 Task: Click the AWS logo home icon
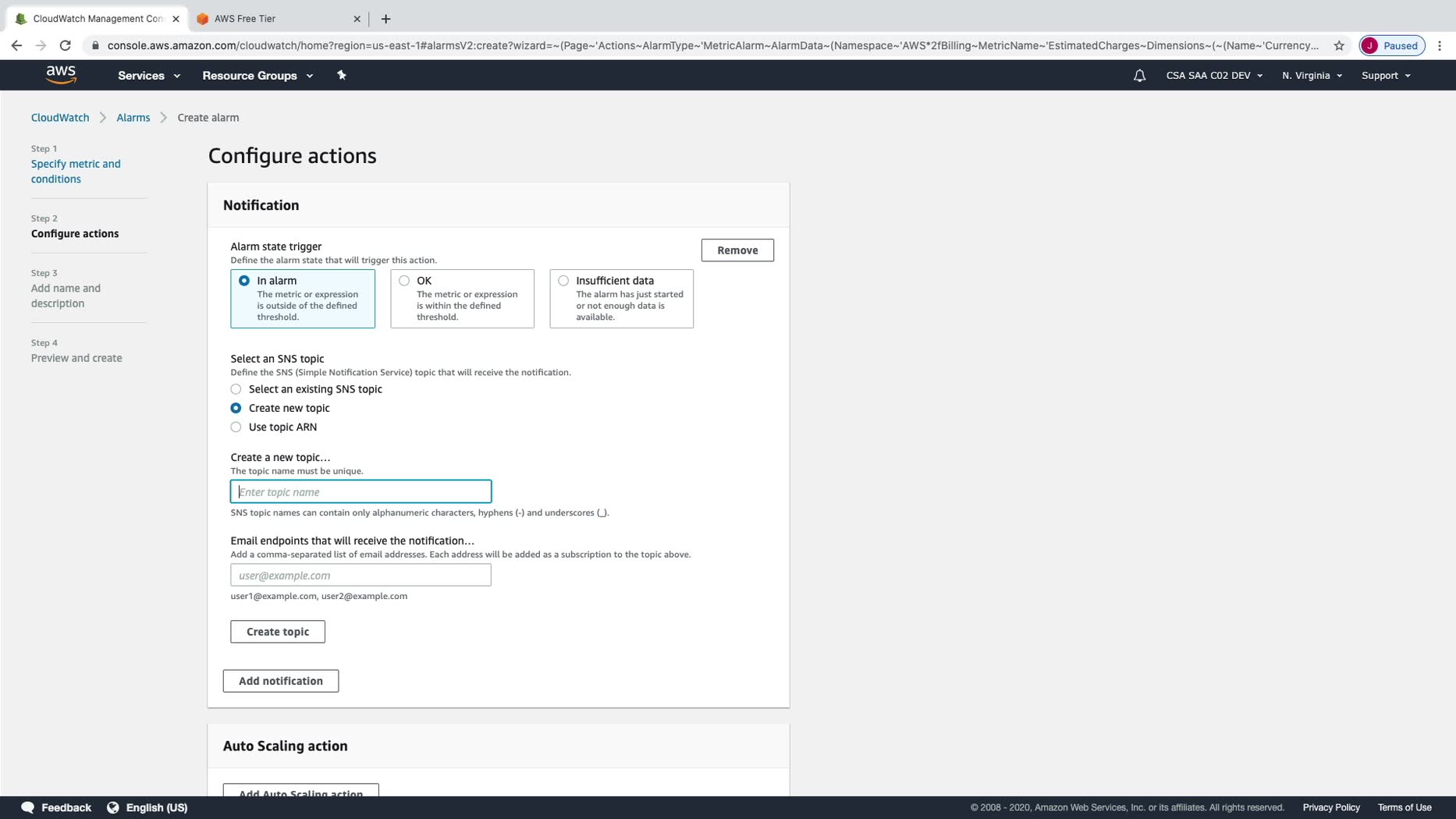click(x=61, y=75)
